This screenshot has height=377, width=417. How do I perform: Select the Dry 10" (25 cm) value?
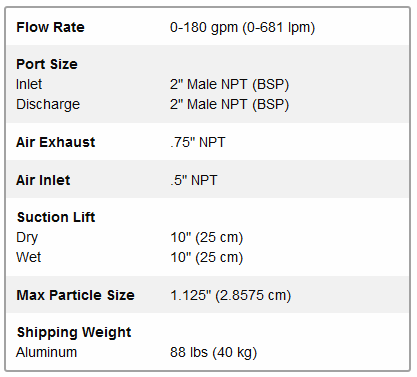(207, 238)
